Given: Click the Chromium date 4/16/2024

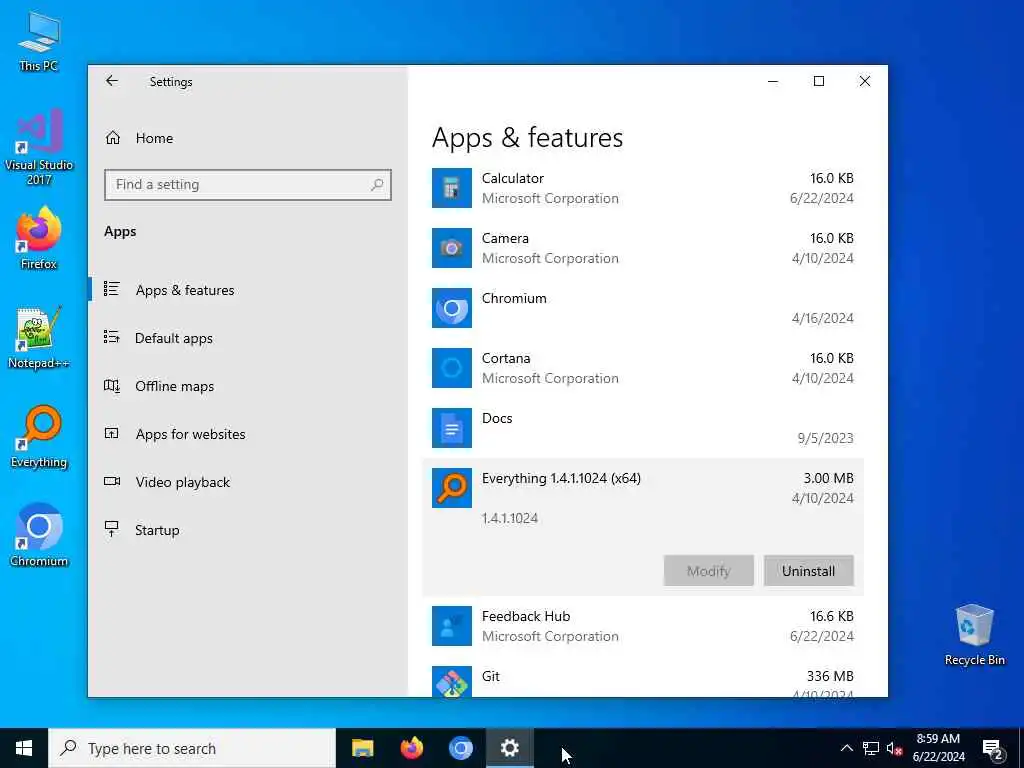Looking at the screenshot, I should 822,318.
